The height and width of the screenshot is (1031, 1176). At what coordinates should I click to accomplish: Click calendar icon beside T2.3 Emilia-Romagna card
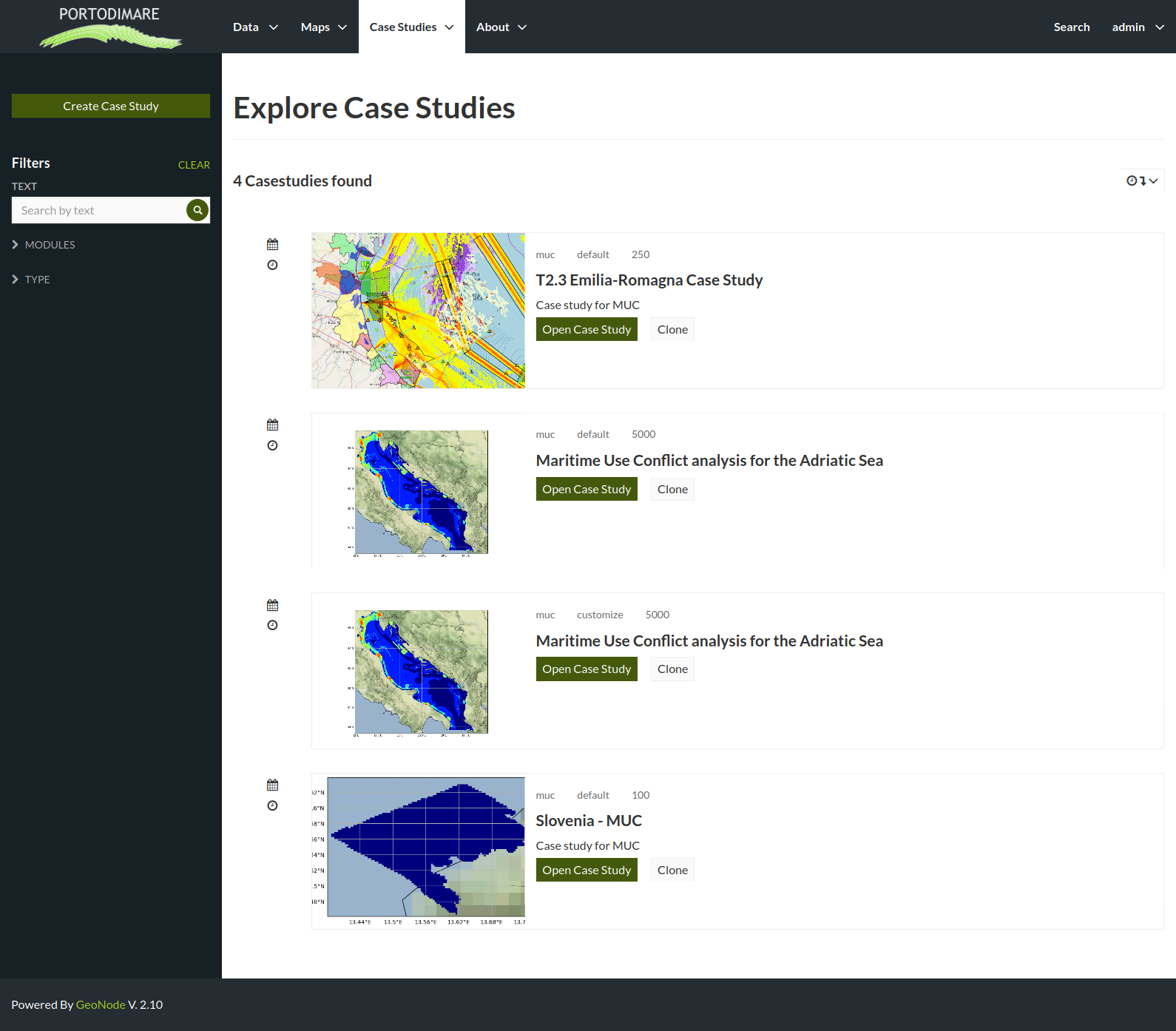click(272, 244)
